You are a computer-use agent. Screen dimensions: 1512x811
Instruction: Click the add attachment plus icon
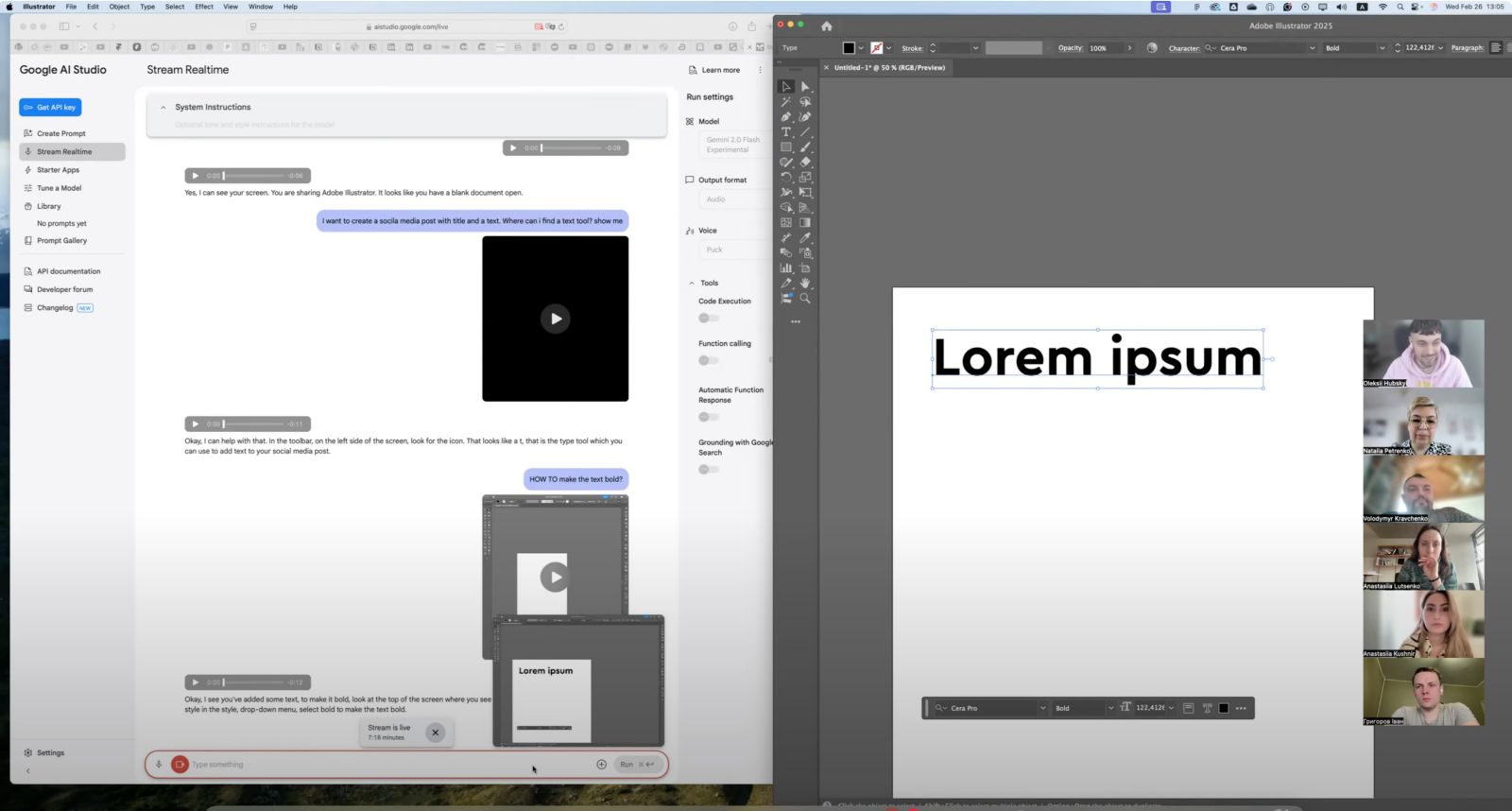(601, 765)
